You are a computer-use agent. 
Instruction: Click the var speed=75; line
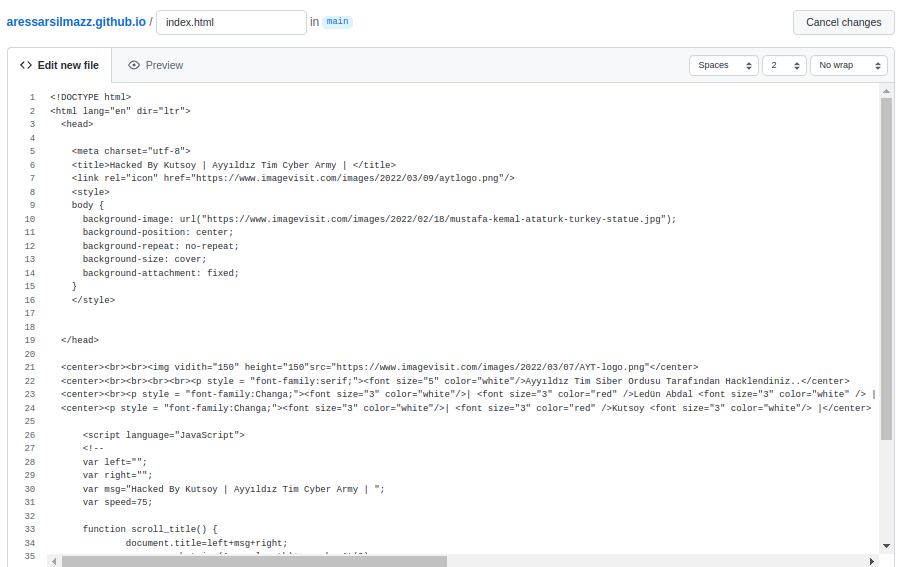click(x=117, y=503)
